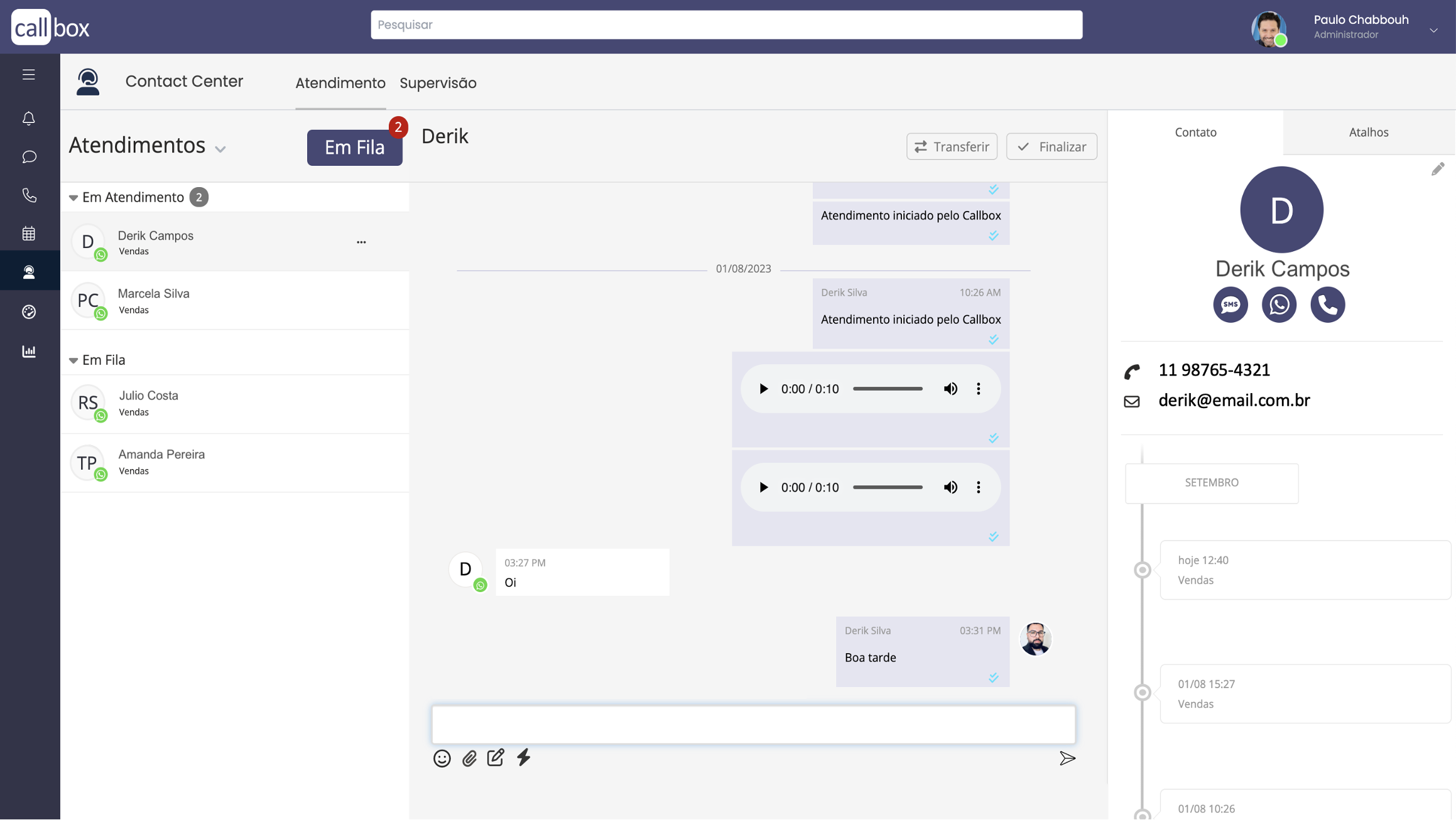Image resolution: width=1456 pixels, height=820 pixels.
Task: Click the second audio progress slider
Action: 887,487
